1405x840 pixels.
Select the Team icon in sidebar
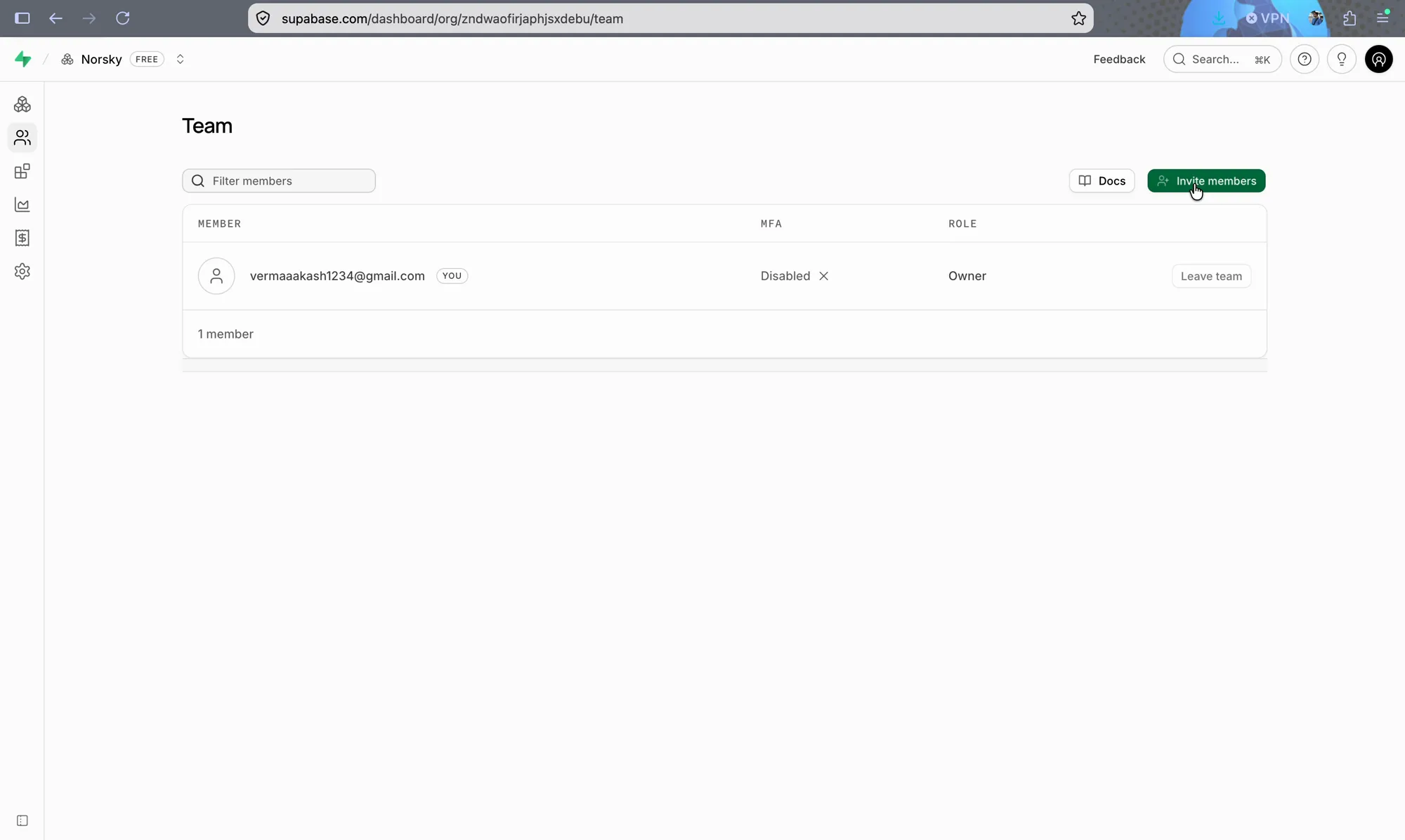[22, 138]
